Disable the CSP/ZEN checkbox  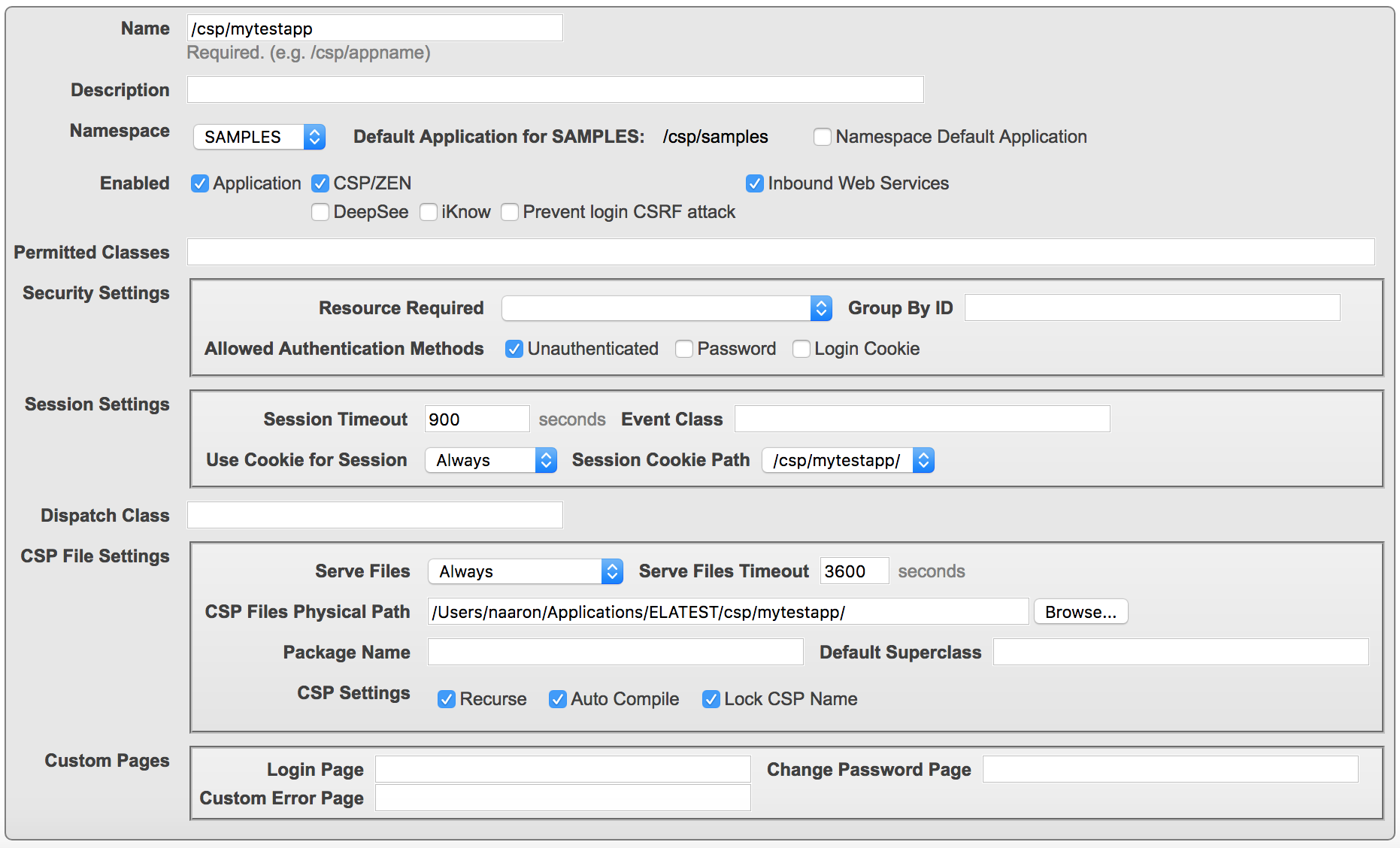point(320,183)
